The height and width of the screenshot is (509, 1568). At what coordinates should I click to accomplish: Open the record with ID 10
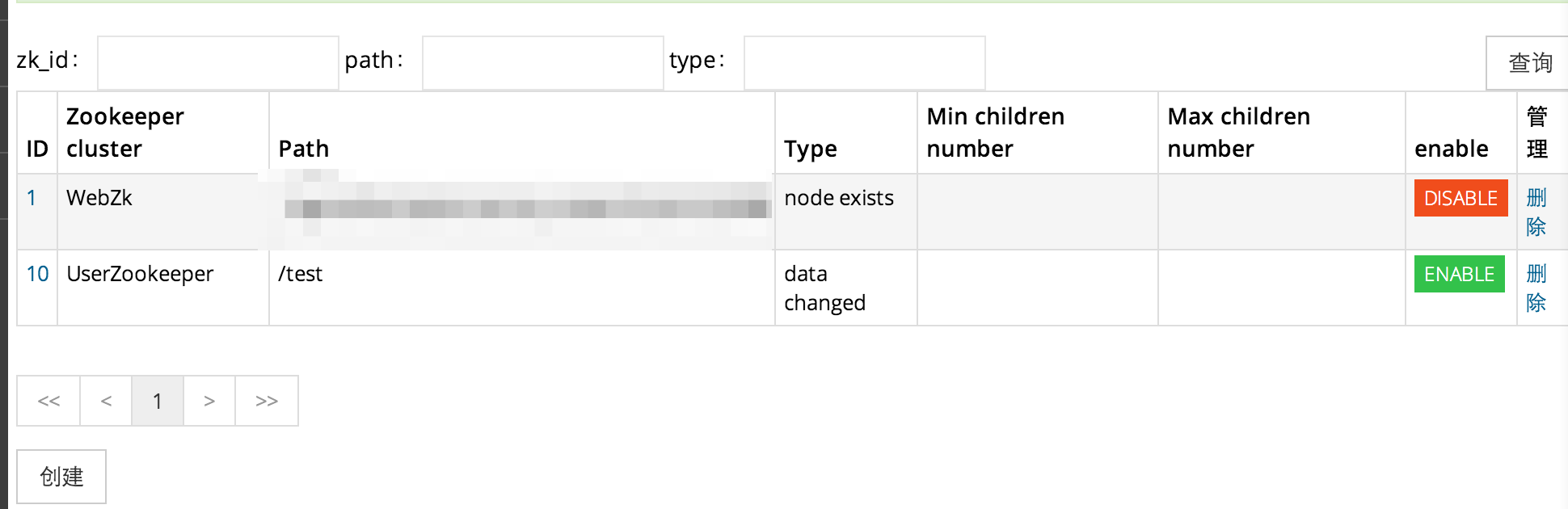pos(37,274)
